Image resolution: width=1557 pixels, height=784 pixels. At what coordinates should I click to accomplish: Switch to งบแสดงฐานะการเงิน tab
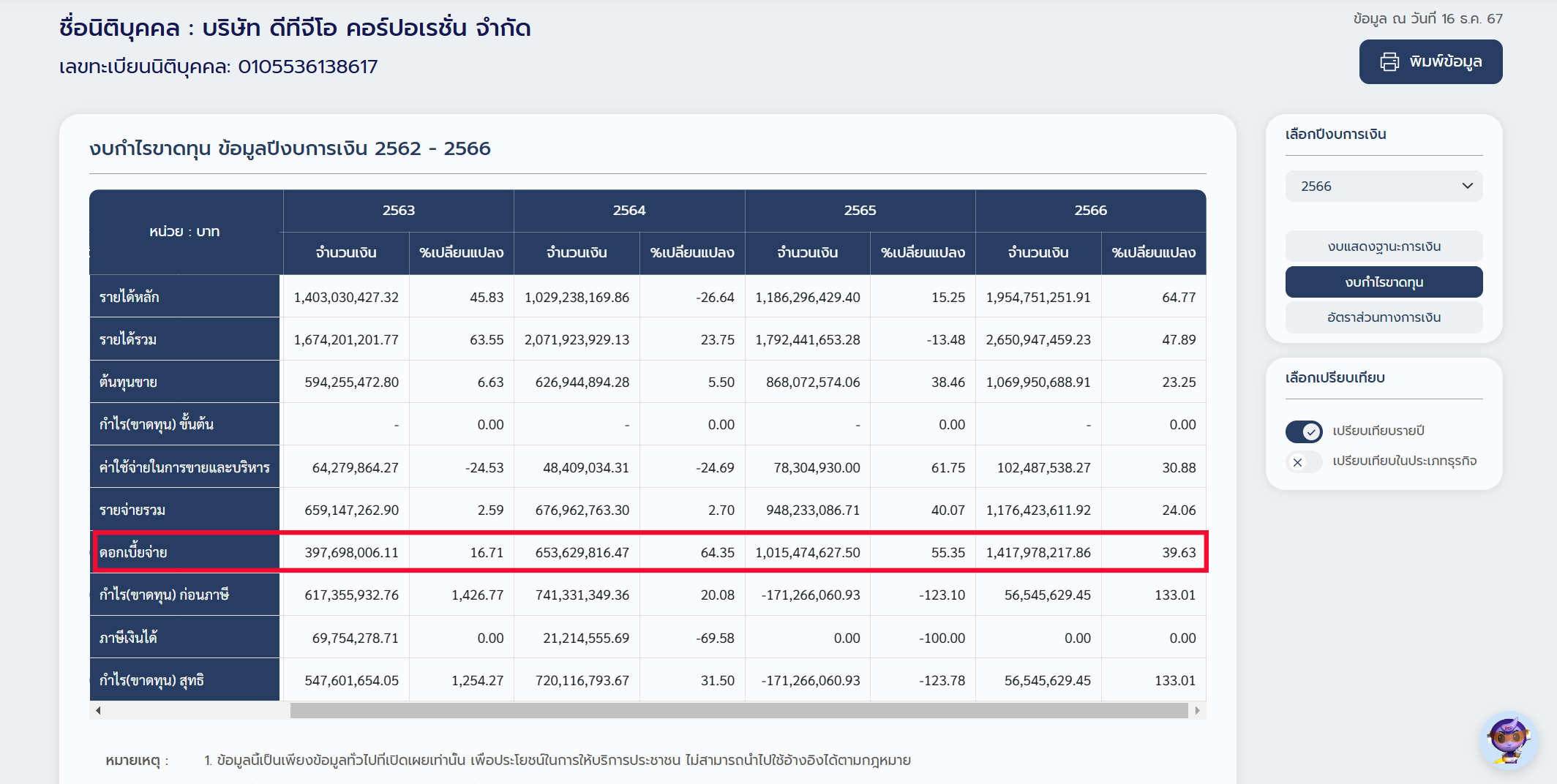pyautogui.click(x=1383, y=246)
